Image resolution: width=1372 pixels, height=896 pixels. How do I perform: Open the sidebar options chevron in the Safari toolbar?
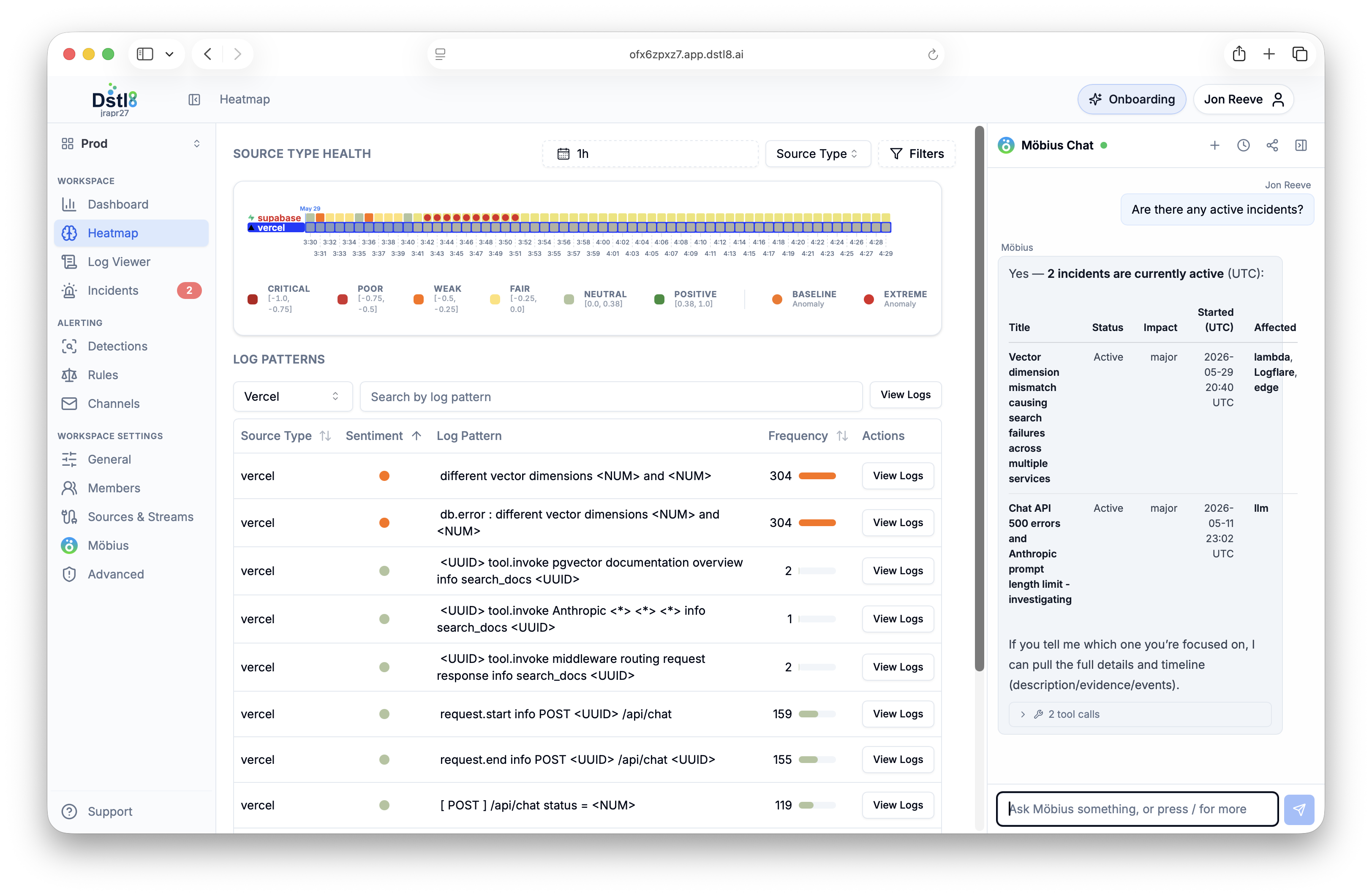[169, 54]
